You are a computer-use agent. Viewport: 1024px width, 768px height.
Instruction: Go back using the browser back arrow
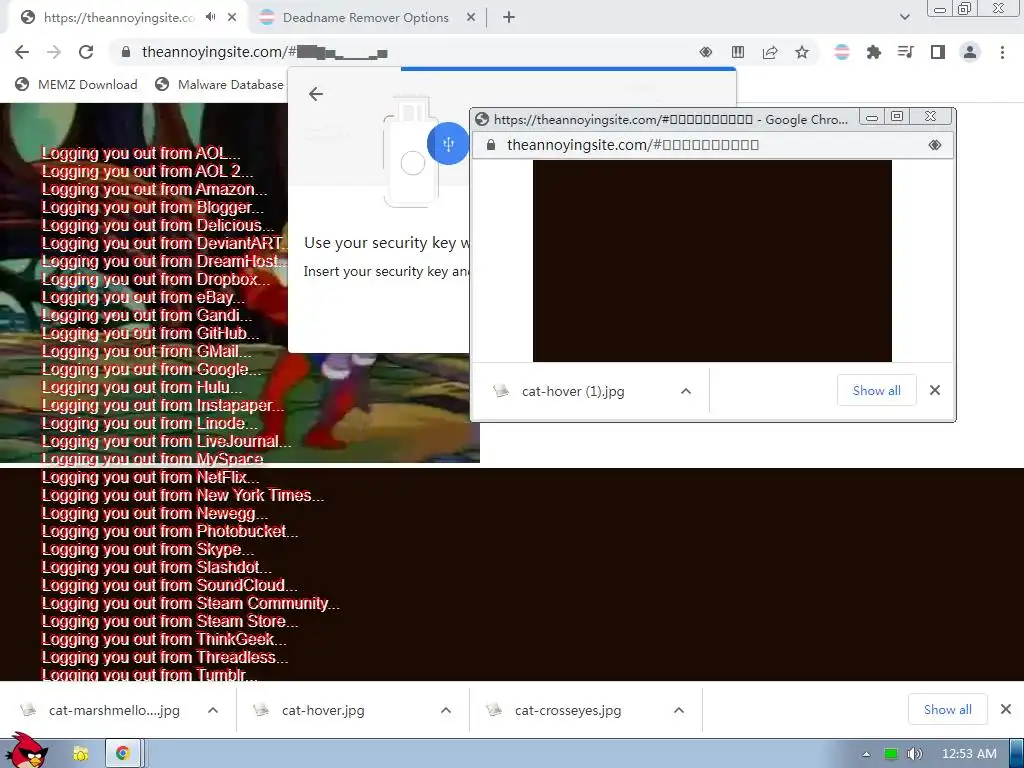pyautogui.click(x=22, y=52)
